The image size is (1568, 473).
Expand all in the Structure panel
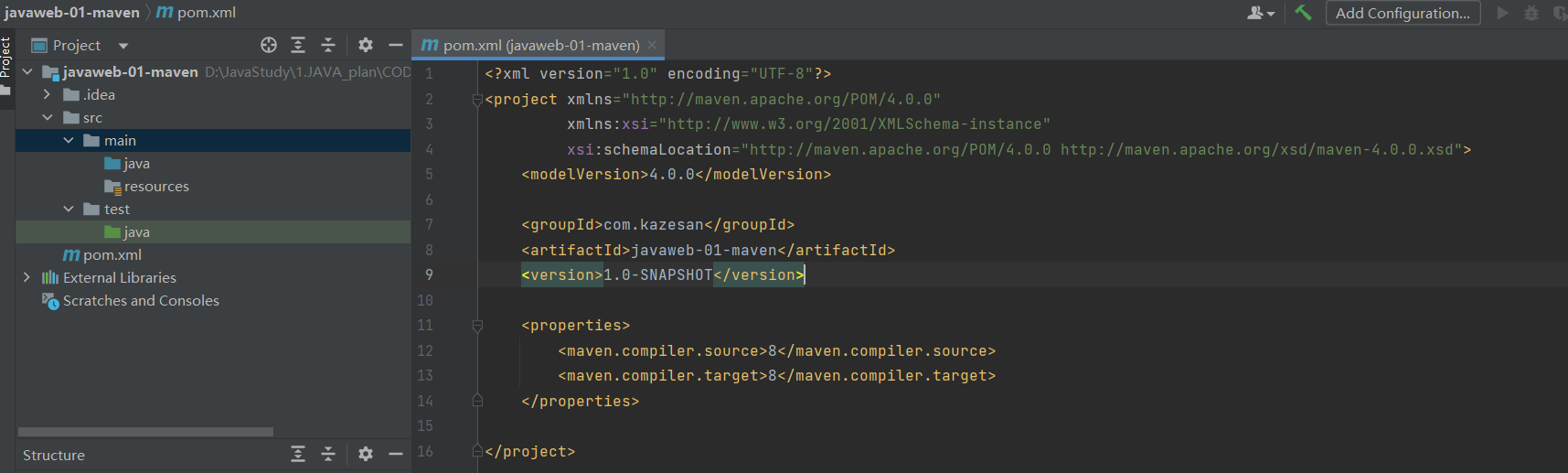[298, 454]
